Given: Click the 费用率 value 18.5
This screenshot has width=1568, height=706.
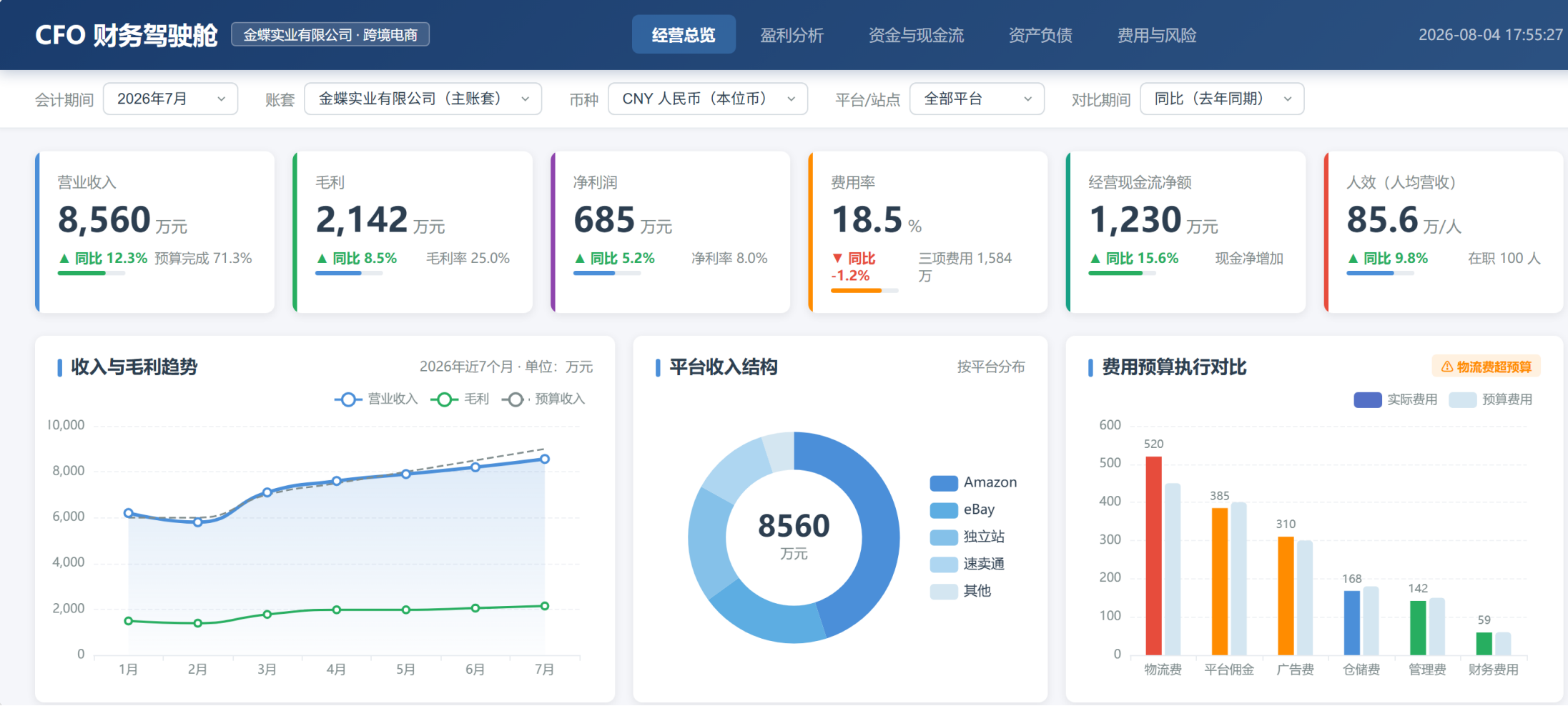Looking at the screenshot, I should [x=867, y=219].
